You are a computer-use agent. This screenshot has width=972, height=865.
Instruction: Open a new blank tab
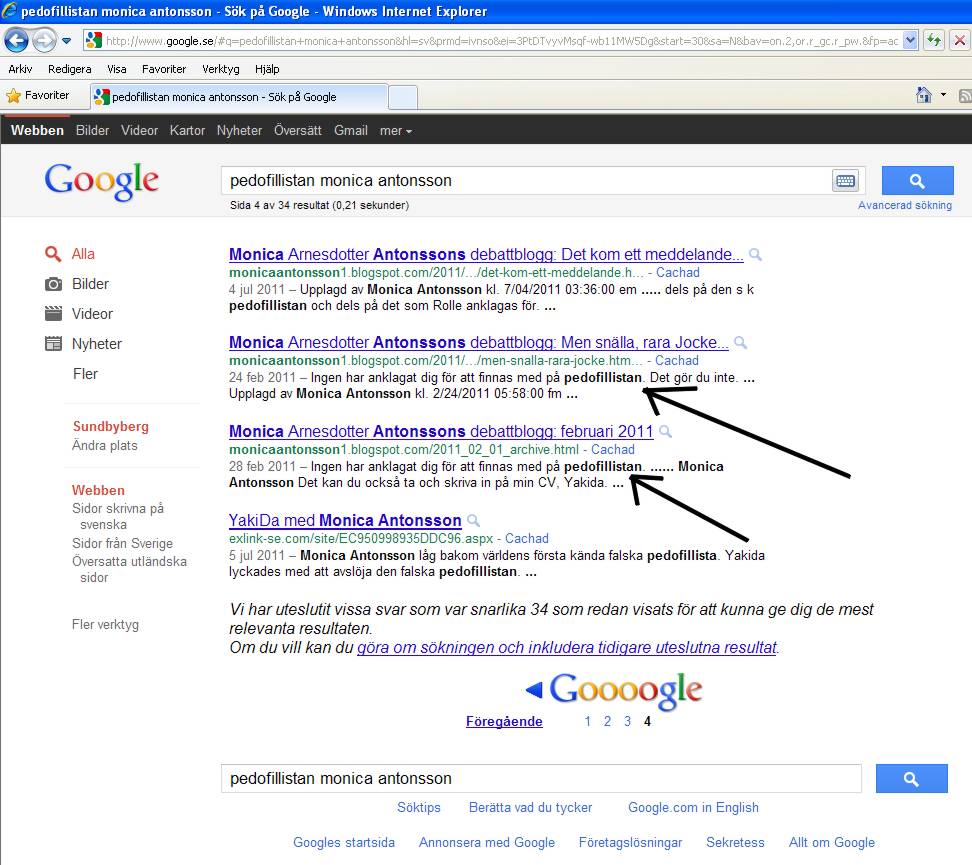(x=402, y=97)
